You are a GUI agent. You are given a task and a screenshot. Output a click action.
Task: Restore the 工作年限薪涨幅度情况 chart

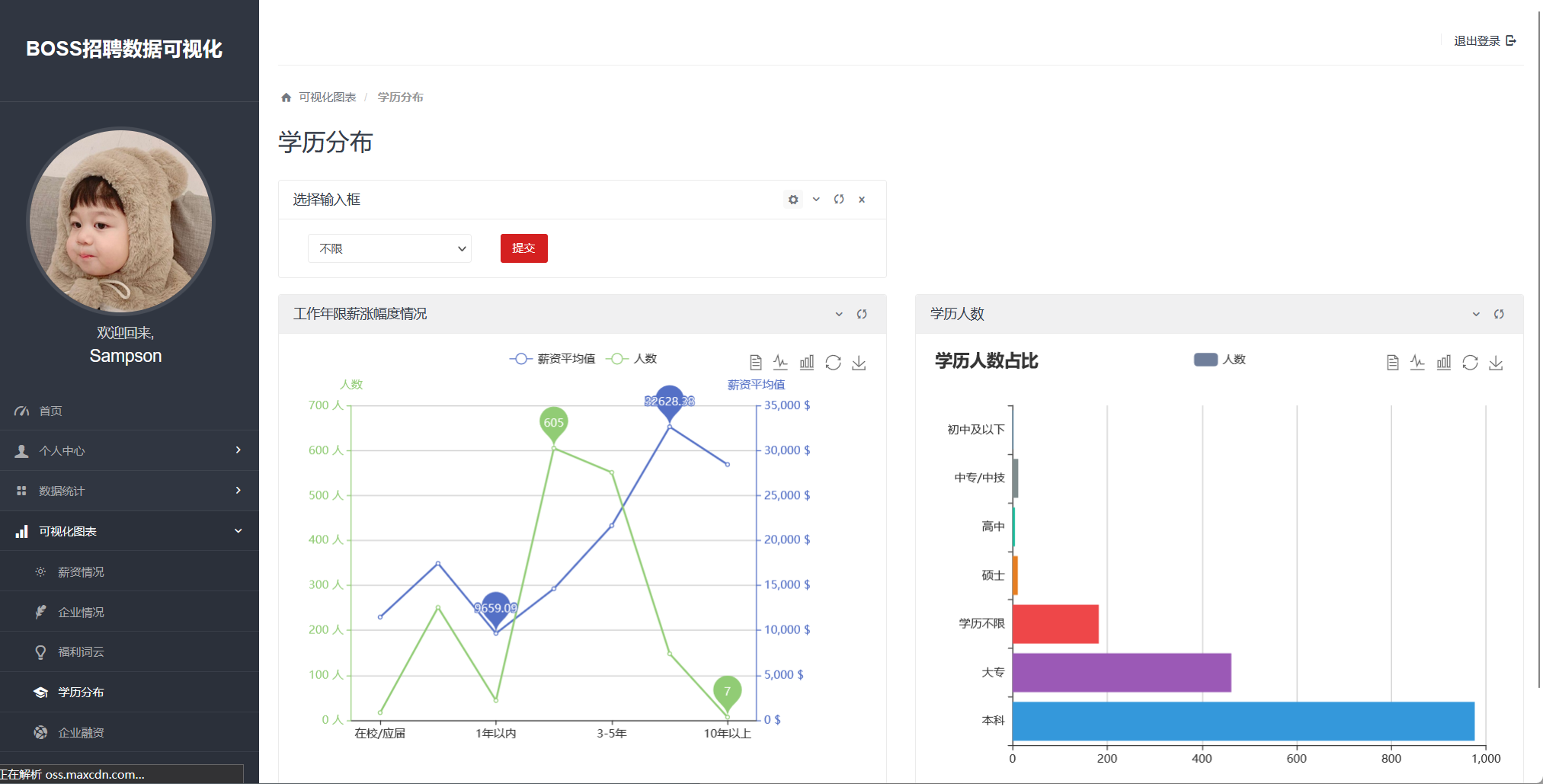[833, 363]
